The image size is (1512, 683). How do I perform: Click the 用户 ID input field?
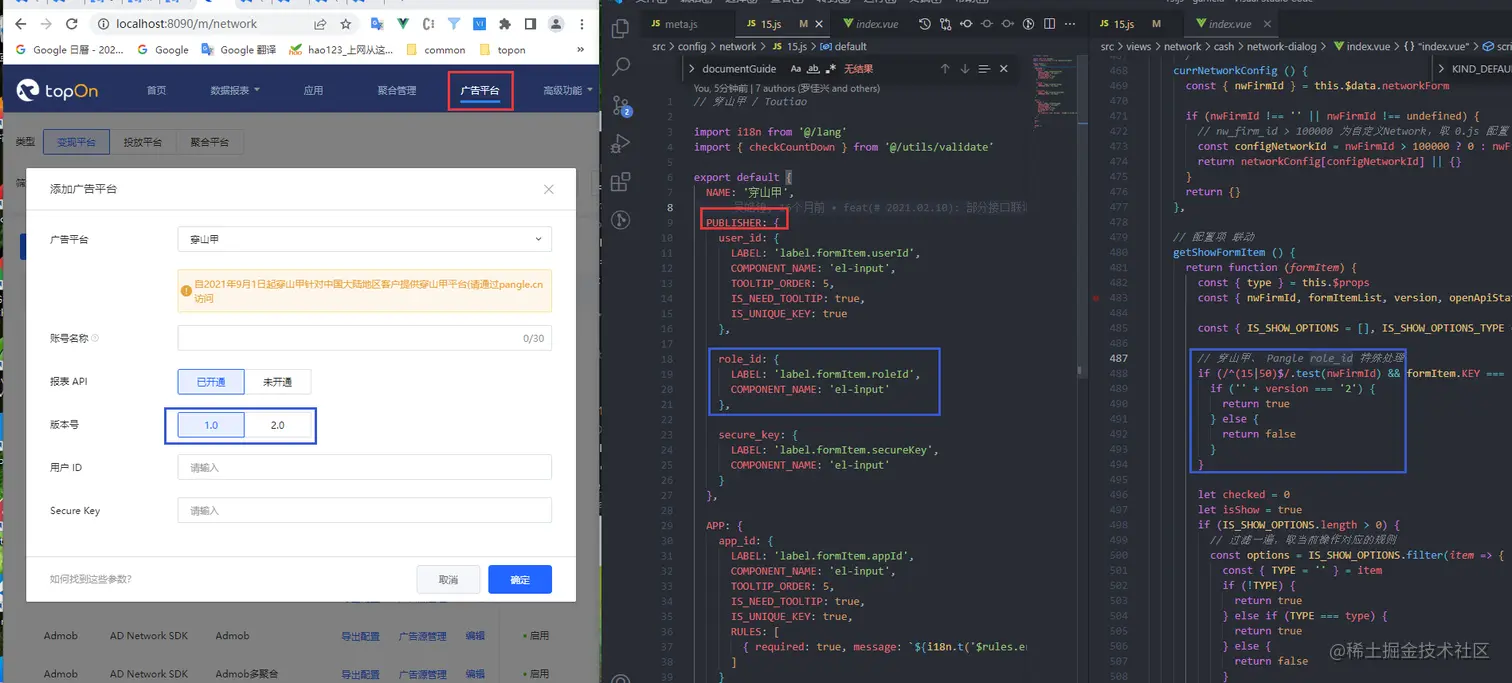click(364, 467)
